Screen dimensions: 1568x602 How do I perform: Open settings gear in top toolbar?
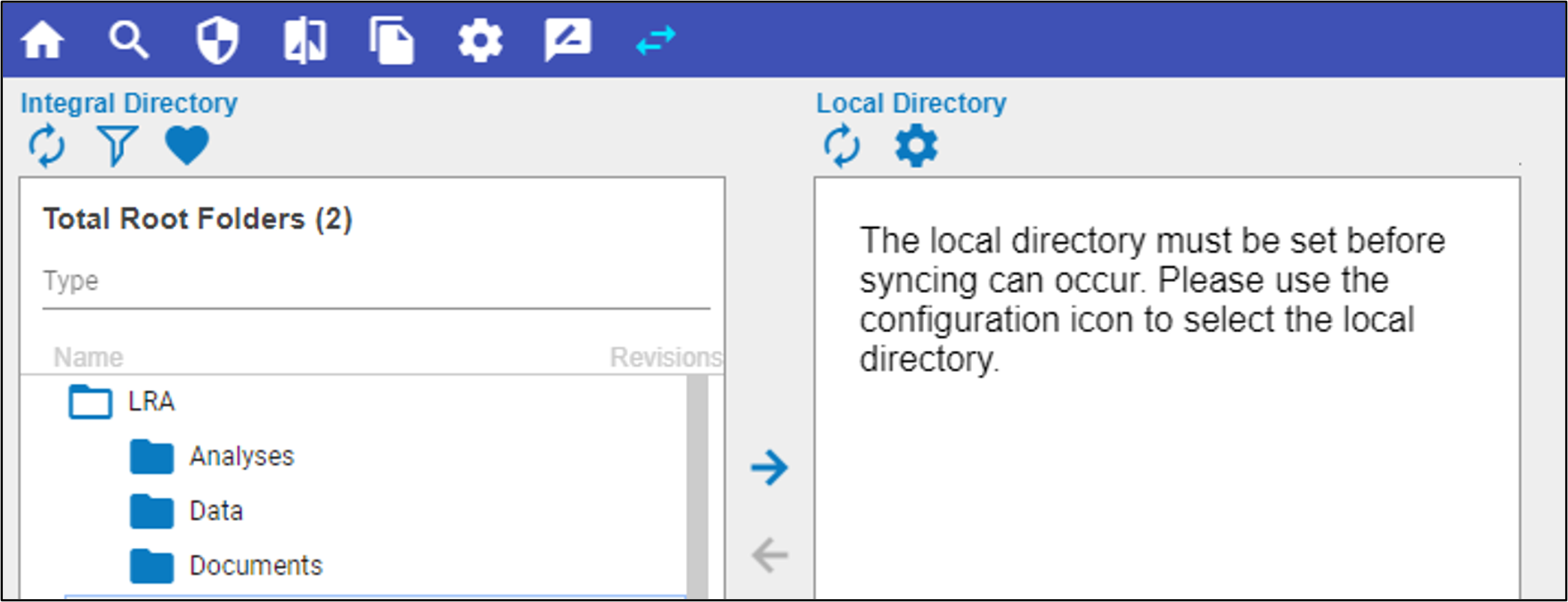pyautogui.click(x=480, y=40)
